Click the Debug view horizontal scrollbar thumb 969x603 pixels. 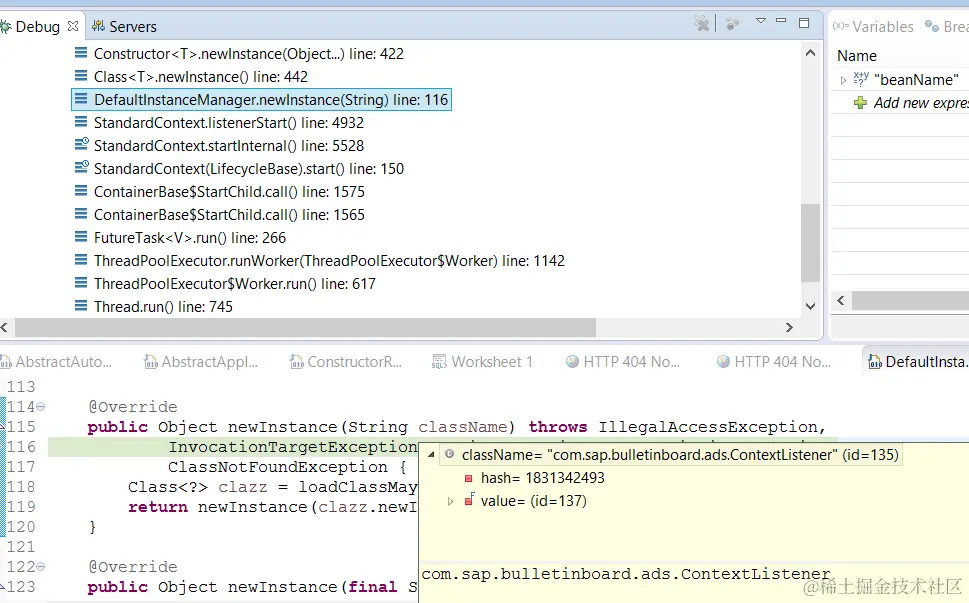305,327
